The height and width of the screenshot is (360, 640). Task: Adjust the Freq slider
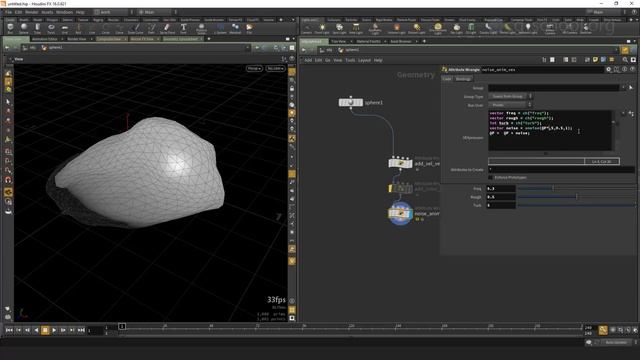tap(577, 188)
